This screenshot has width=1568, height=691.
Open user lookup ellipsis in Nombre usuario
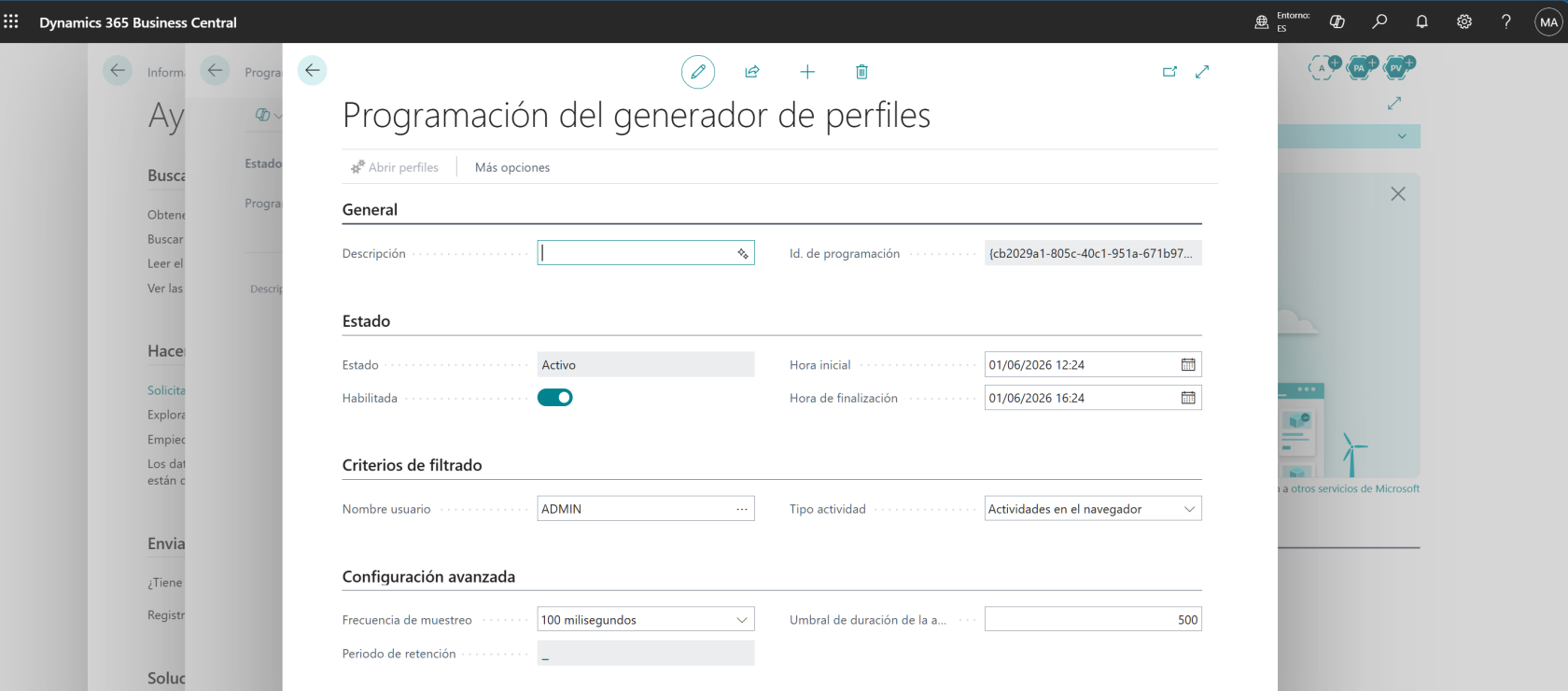(x=742, y=509)
